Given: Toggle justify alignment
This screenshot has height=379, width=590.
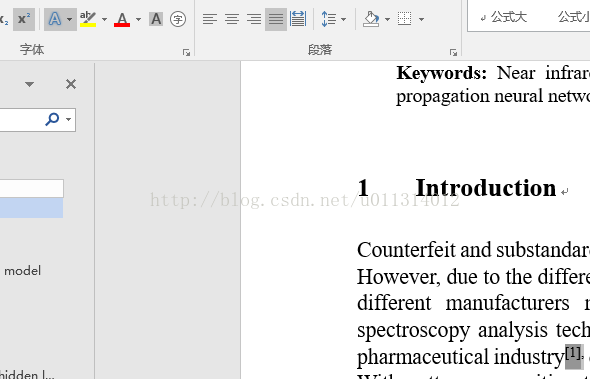Looking at the screenshot, I should click(x=276, y=19).
